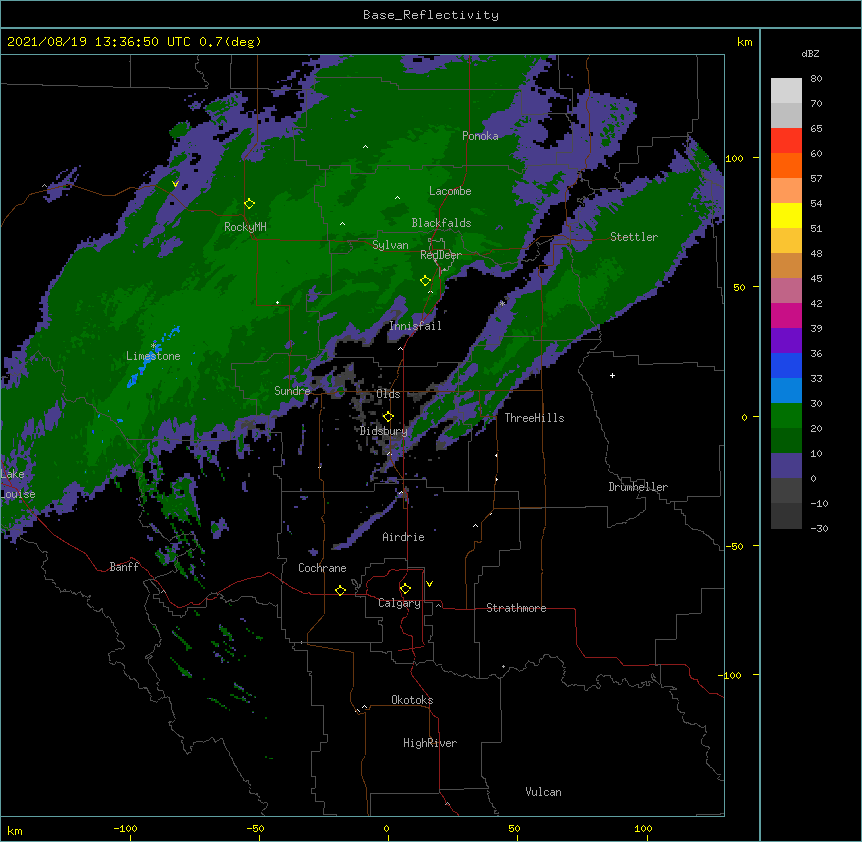Image resolution: width=862 pixels, height=842 pixels.
Task: Click the -30 value on the dBZ legend
Action: pyautogui.click(x=819, y=528)
